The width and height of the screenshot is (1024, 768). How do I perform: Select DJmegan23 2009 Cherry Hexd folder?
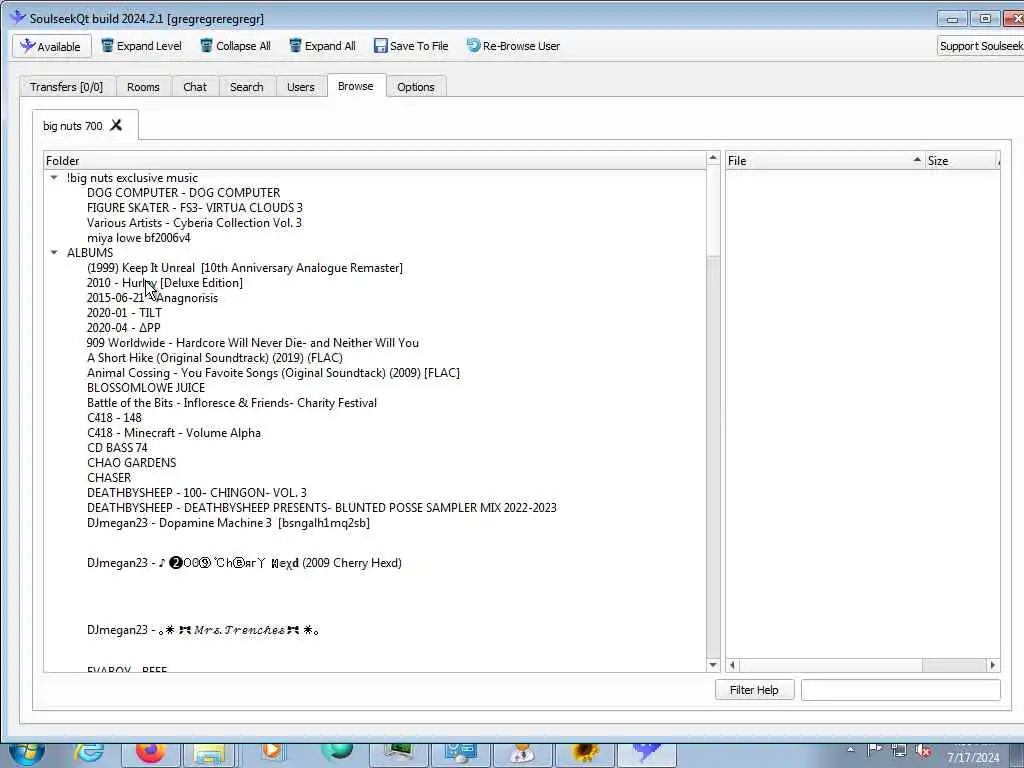click(x=244, y=563)
